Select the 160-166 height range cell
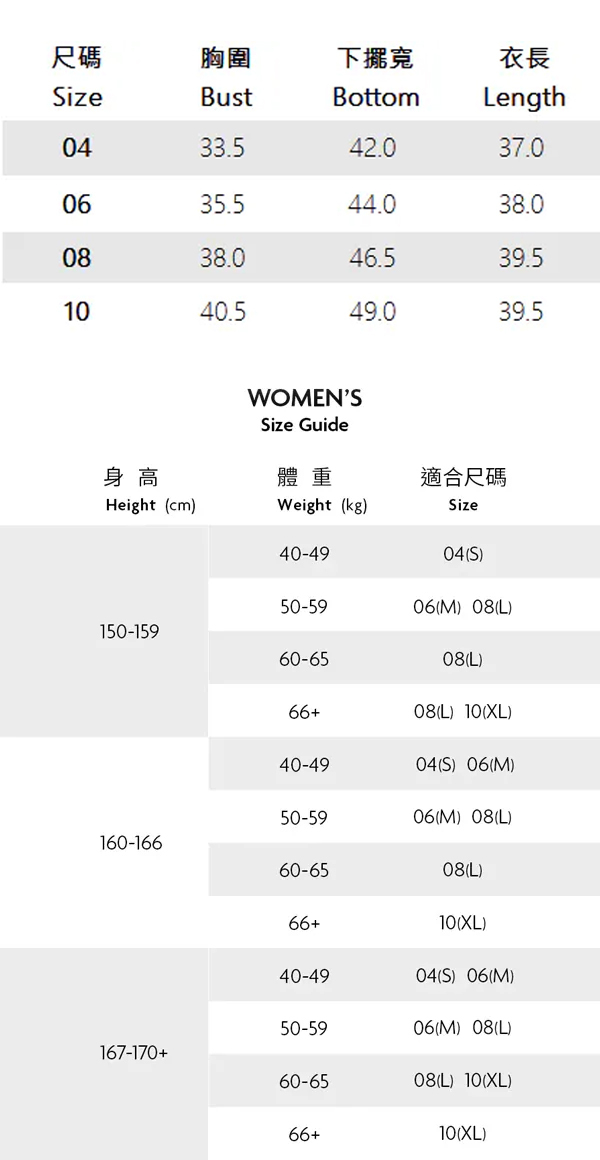This screenshot has height=1160, width=600. 130,843
